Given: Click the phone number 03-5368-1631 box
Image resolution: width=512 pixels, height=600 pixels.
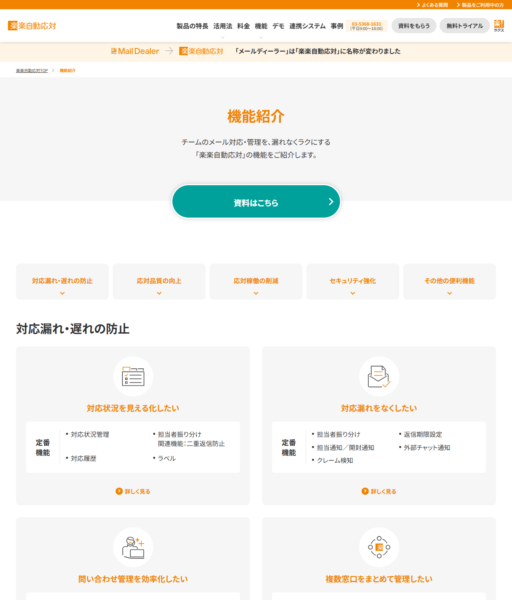Looking at the screenshot, I should coord(366,26).
